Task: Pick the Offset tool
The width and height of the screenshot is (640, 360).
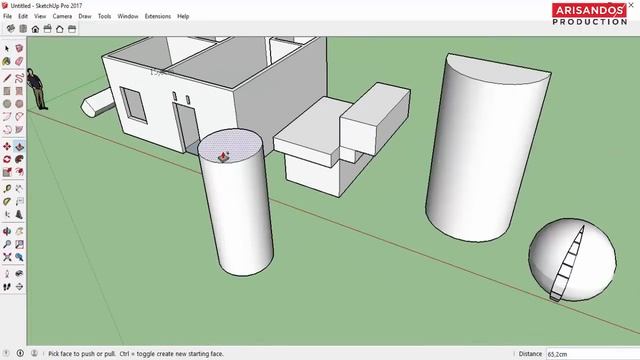Action: (19, 172)
